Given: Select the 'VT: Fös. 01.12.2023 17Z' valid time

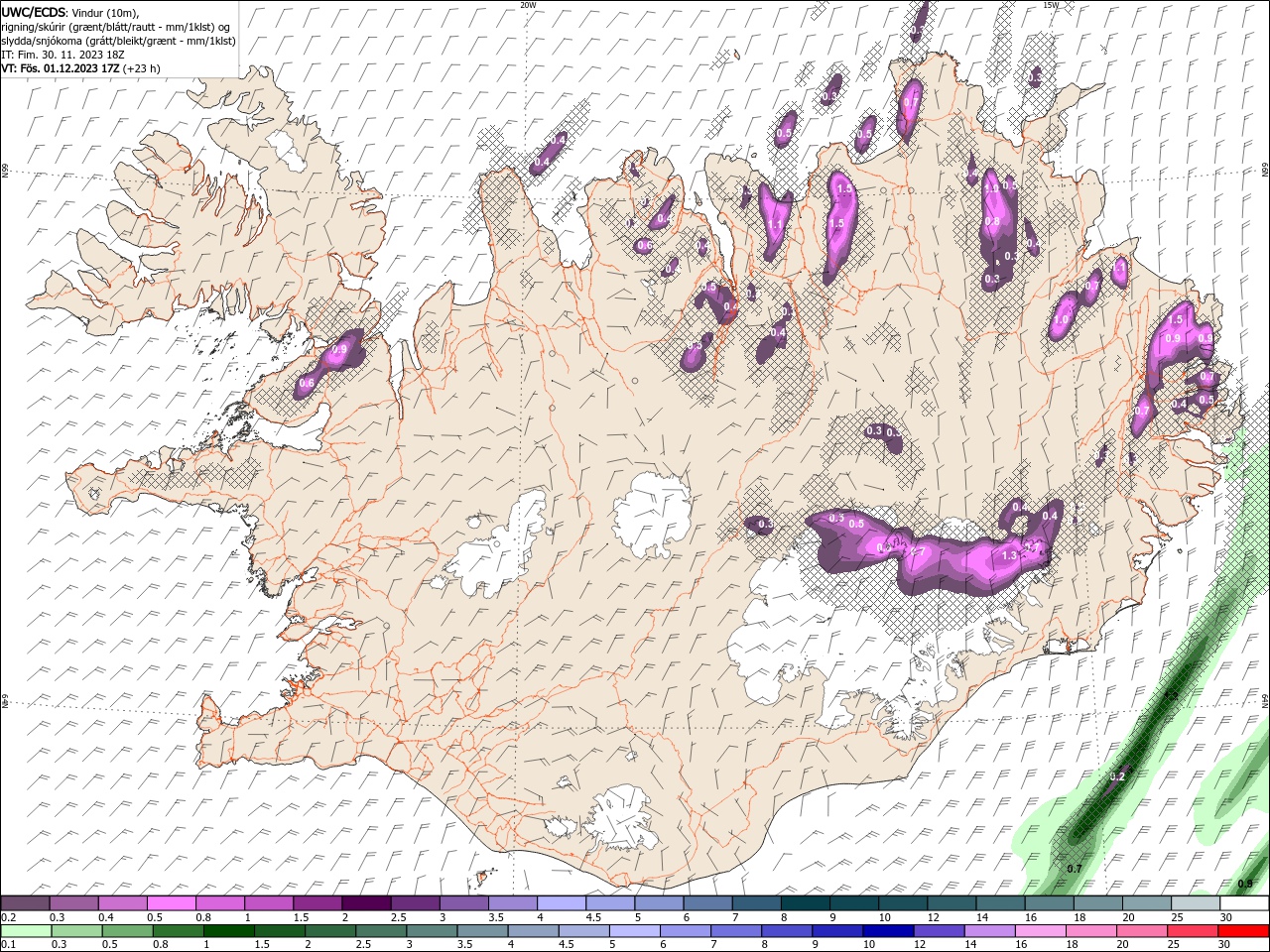Looking at the screenshot, I should (x=60, y=68).
